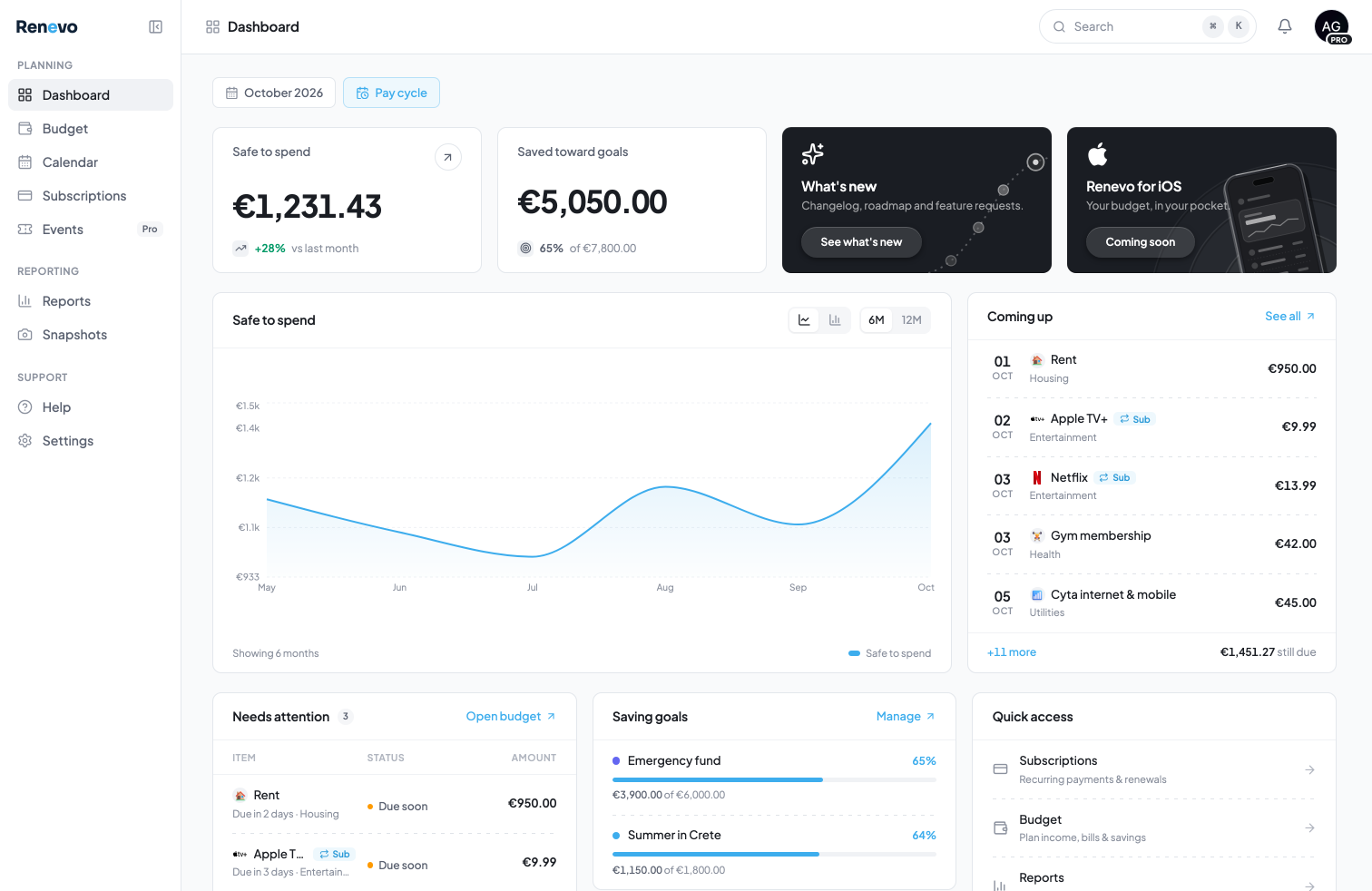Click the Reports sidebar icon
This screenshot has width=1372, height=891.
25,301
